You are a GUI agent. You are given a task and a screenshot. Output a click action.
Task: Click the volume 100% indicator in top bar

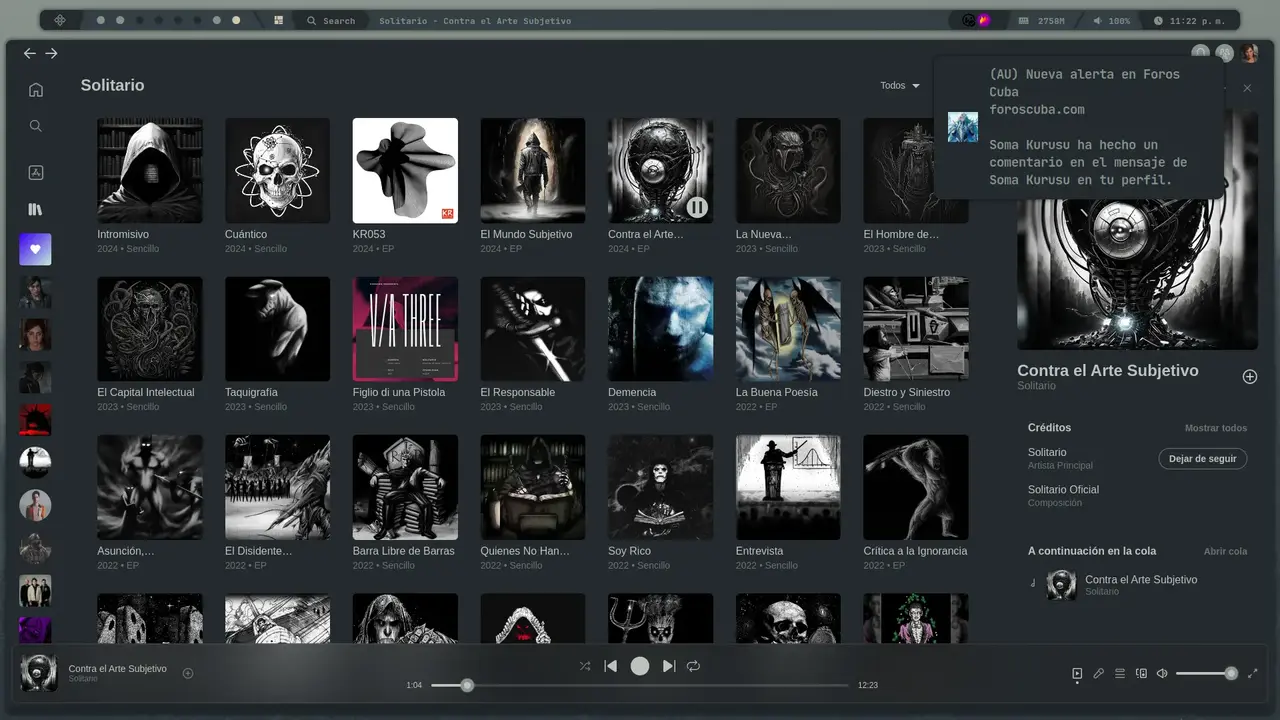[x=1112, y=20]
